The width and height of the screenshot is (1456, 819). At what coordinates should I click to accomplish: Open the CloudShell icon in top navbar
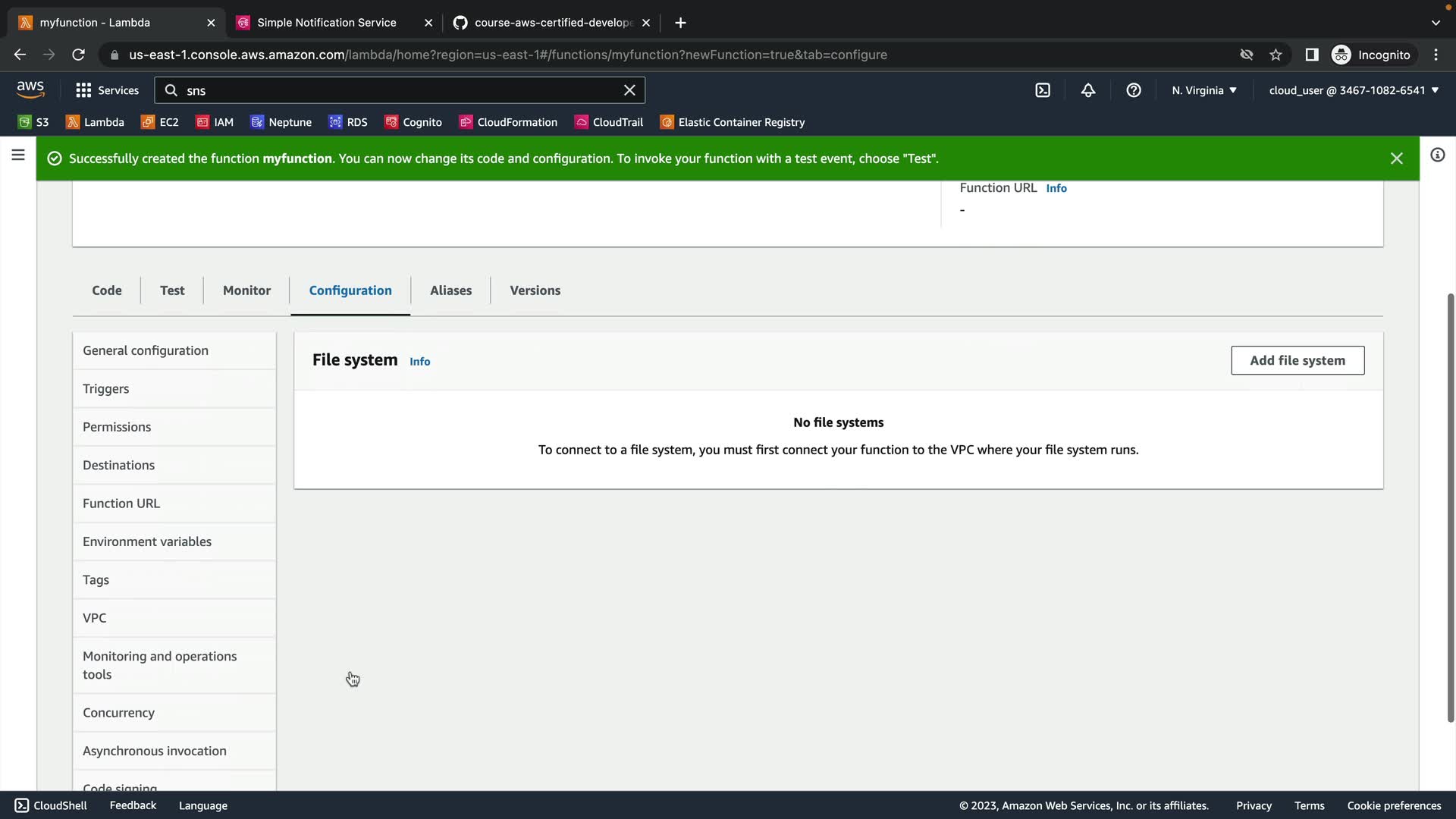(x=1043, y=90)
